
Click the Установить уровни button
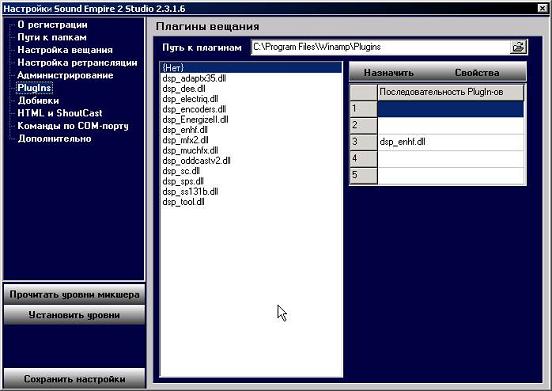coord(74,315)
